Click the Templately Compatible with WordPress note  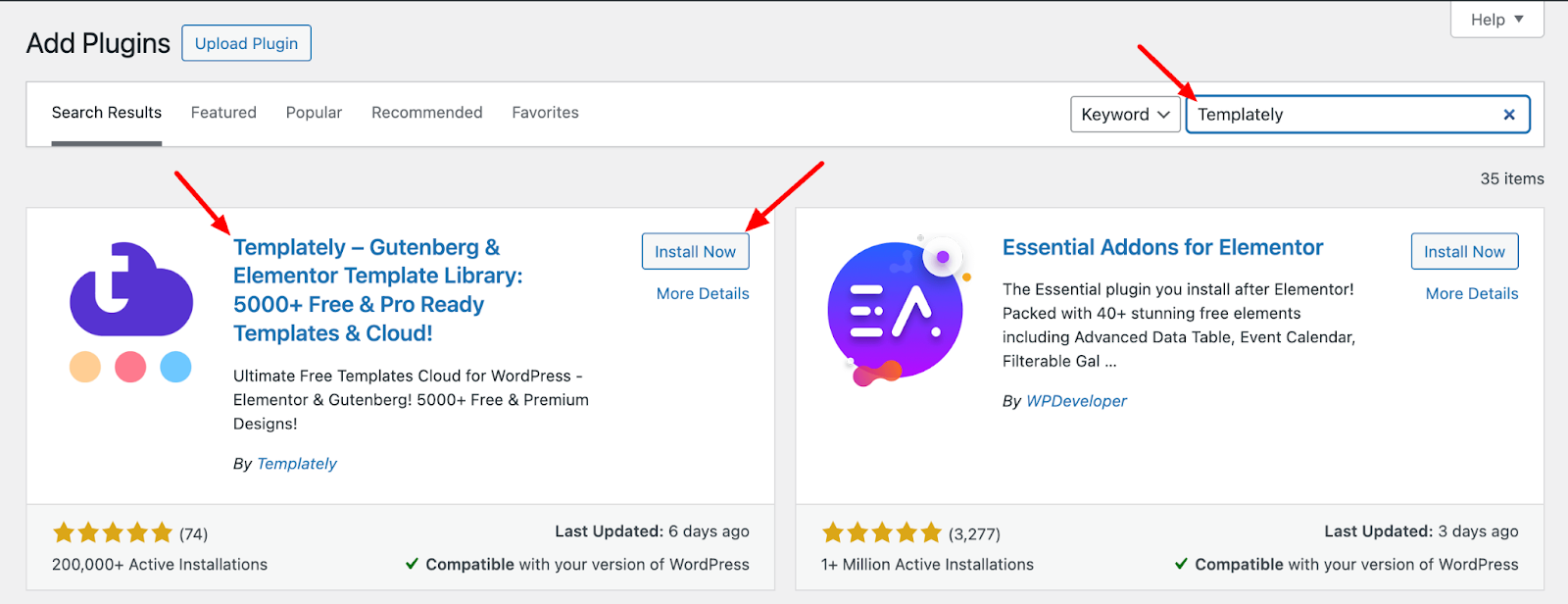click(577, 565)
